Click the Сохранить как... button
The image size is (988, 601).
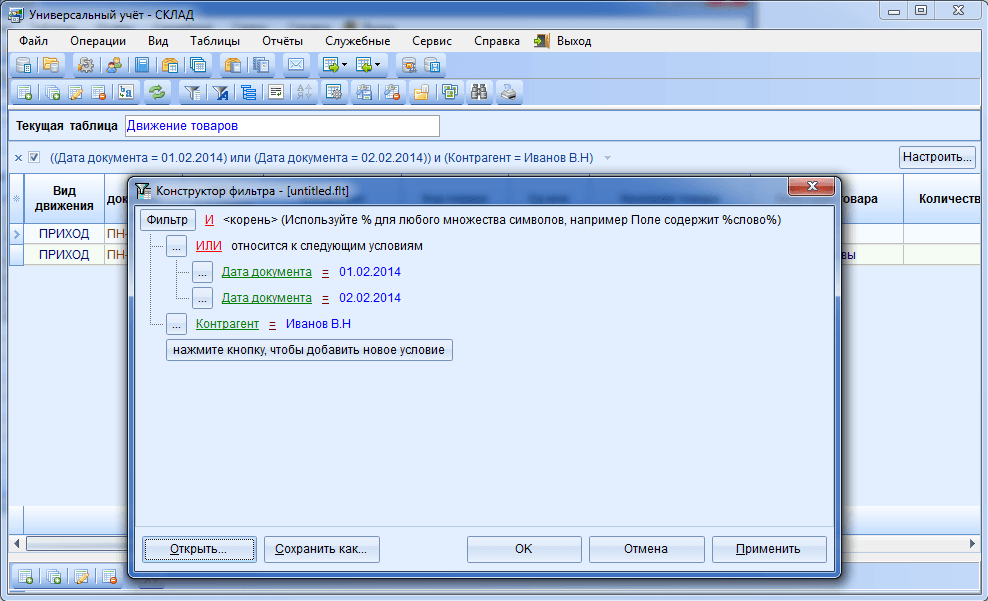pos(321,549)
